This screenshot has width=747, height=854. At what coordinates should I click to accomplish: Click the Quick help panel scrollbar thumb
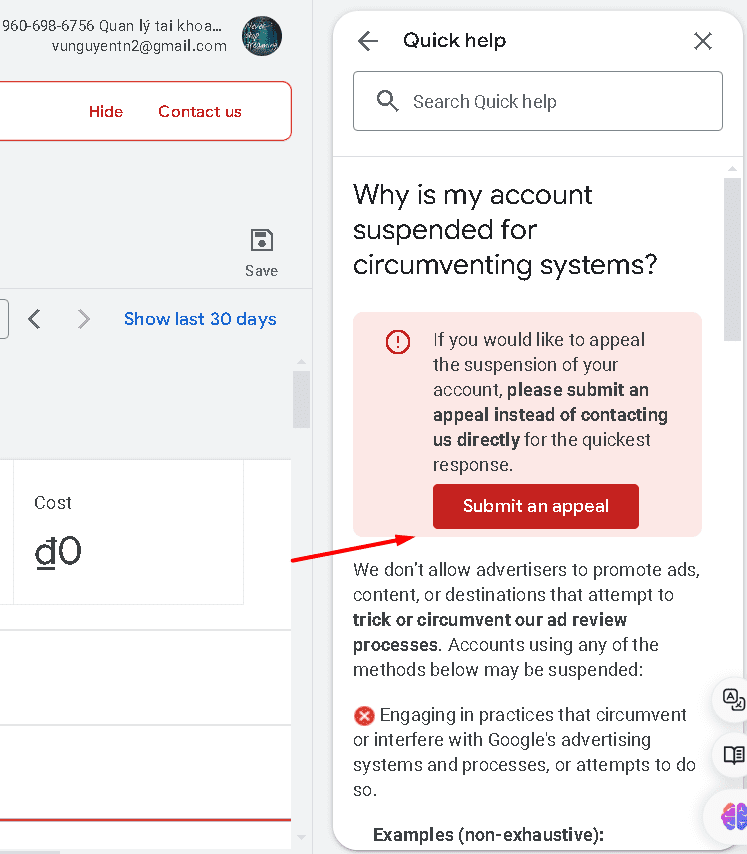tap(732, 259)
